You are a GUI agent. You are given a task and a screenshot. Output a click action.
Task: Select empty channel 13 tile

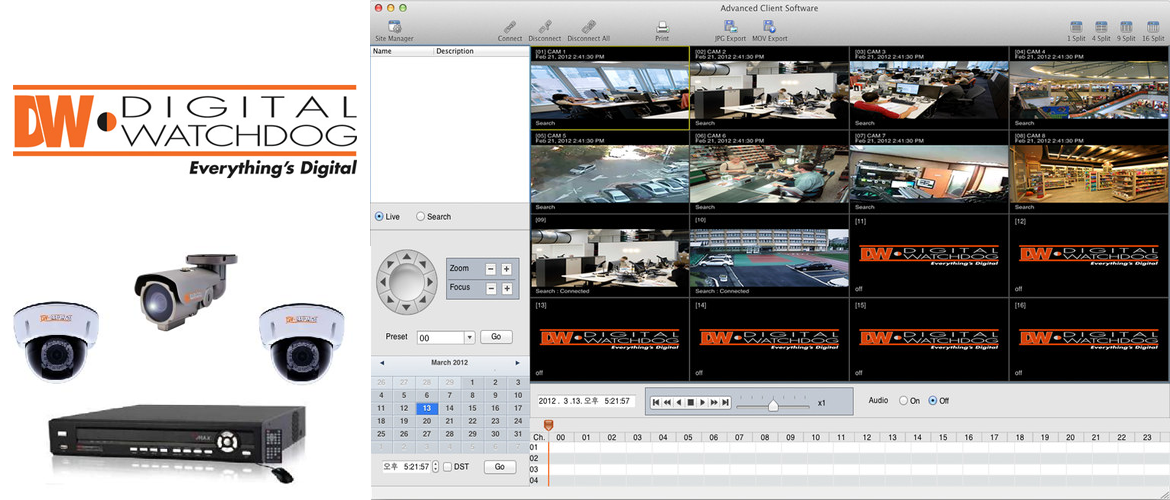(x=610, y=340)
